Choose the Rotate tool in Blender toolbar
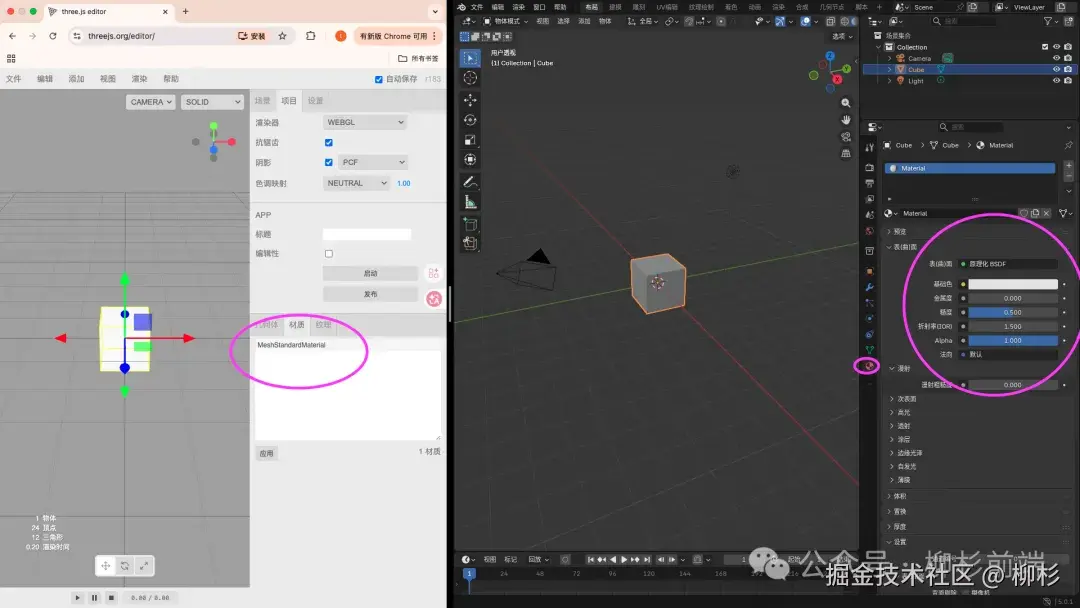Screen dimensions: 1080x608 click(470, 120)
